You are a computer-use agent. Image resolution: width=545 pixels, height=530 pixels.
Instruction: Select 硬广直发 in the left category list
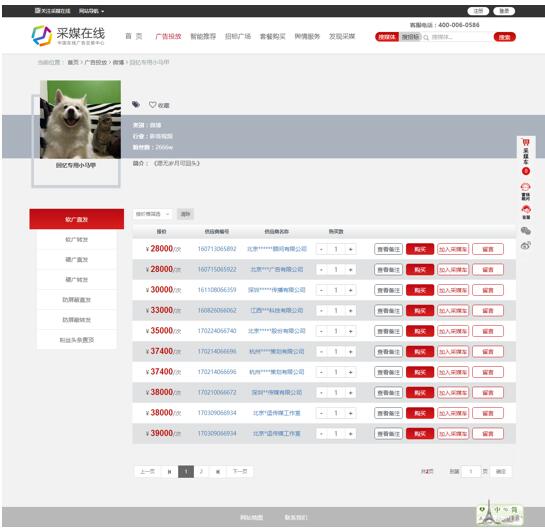[76, 260]
